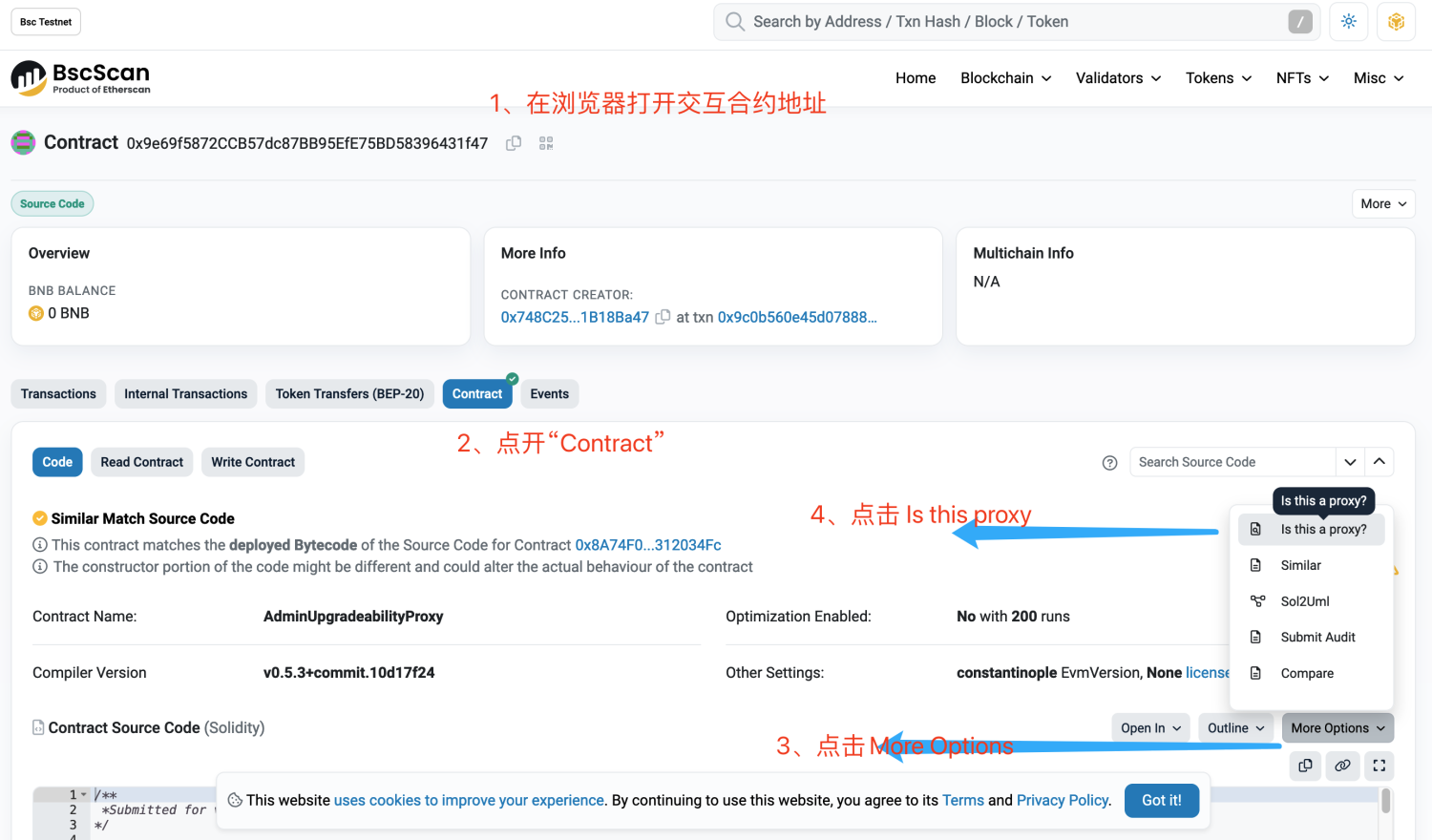Expand the NFTs nav menu
This screenshot has height=840, width=1432.
pos(1303,78)
